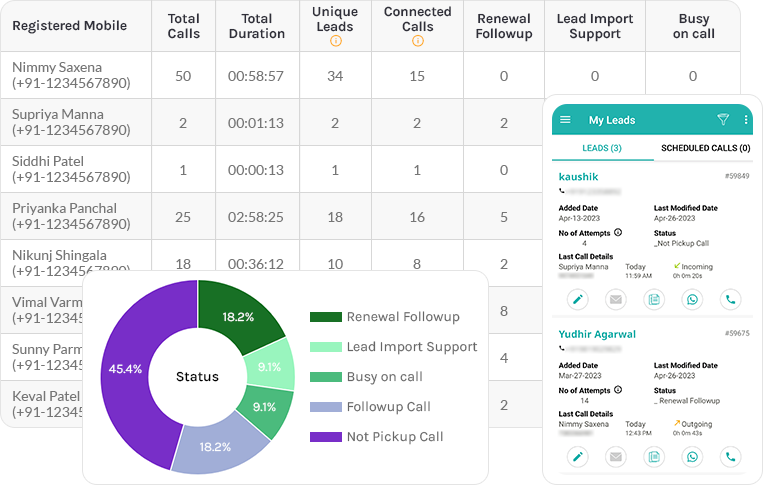Edit the kaushik lead with pencil icon
Image resolution: width=763 pixels, height=485 pixels.
[577, 298]
